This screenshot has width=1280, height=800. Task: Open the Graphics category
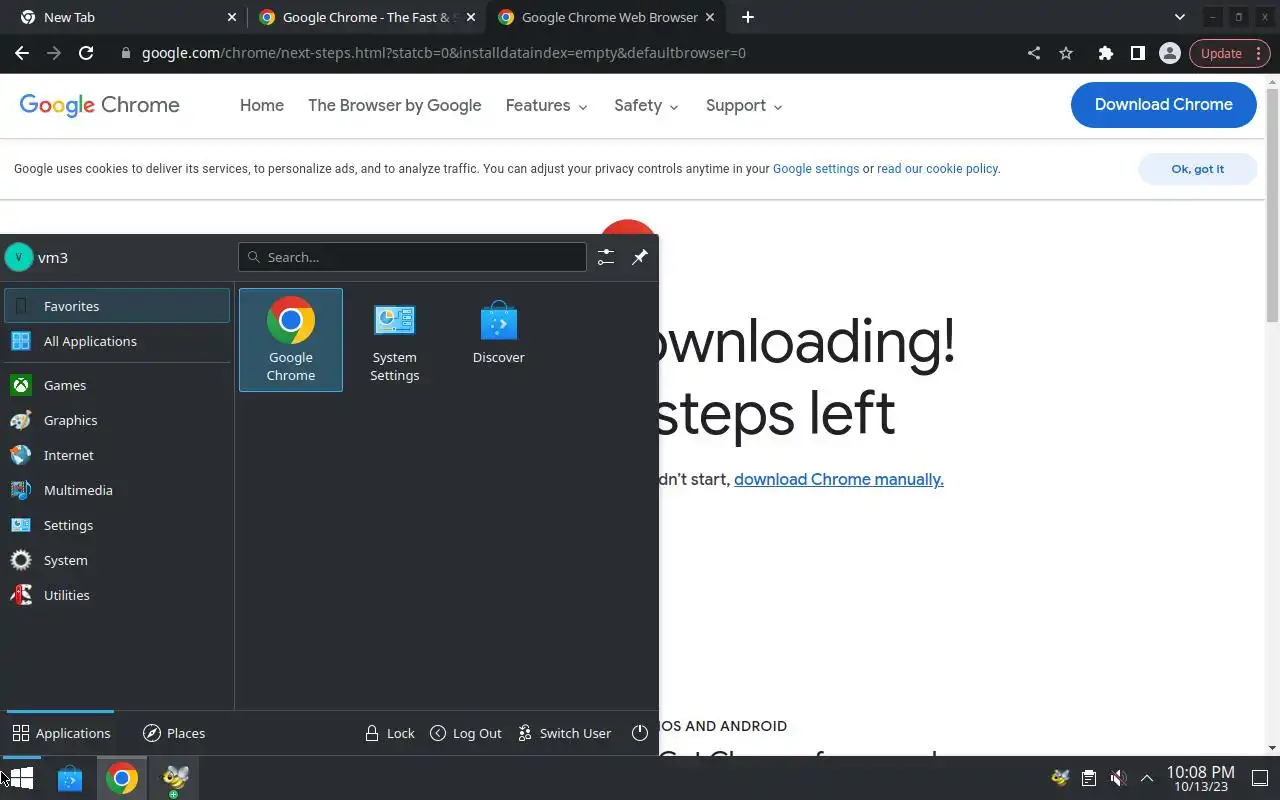(117, 420)
